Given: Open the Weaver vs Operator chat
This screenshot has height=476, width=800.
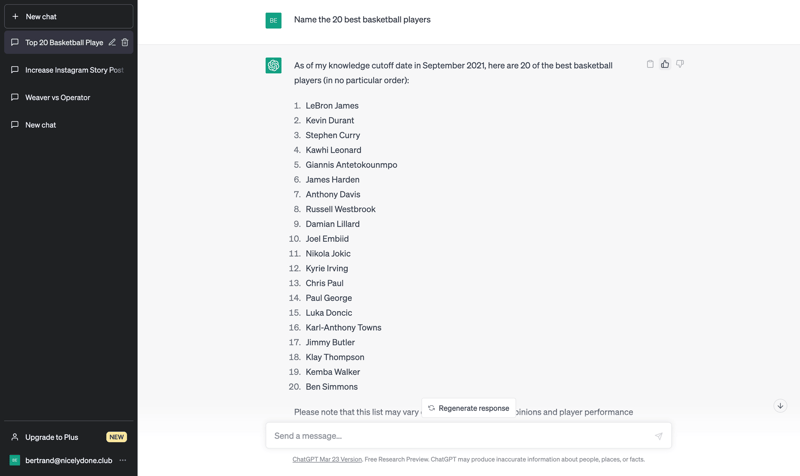Looking at the screenshot, I should coord(58,97).
